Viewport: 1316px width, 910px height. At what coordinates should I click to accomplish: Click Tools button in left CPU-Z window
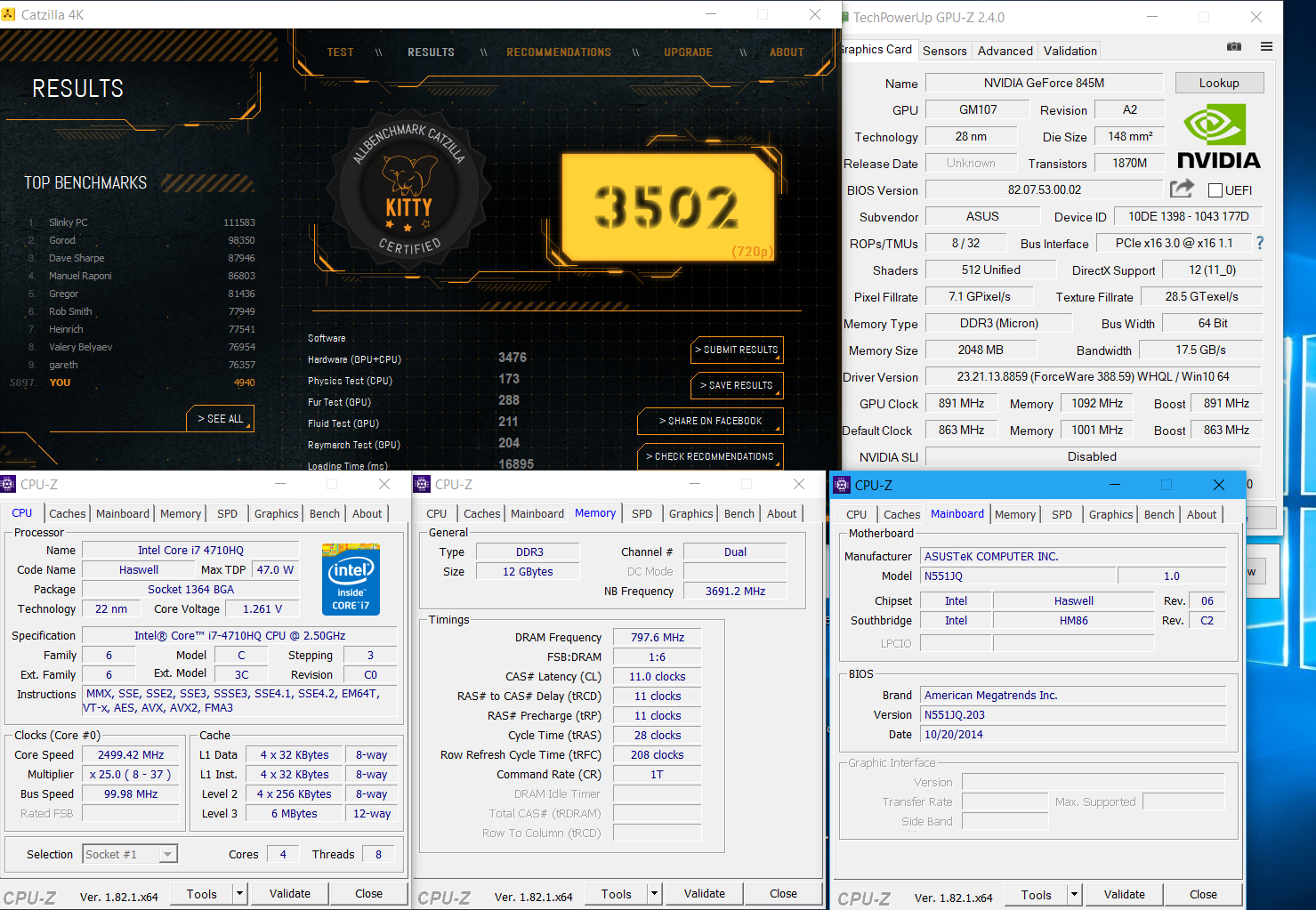pyautogui.click(x=202, y=894)
